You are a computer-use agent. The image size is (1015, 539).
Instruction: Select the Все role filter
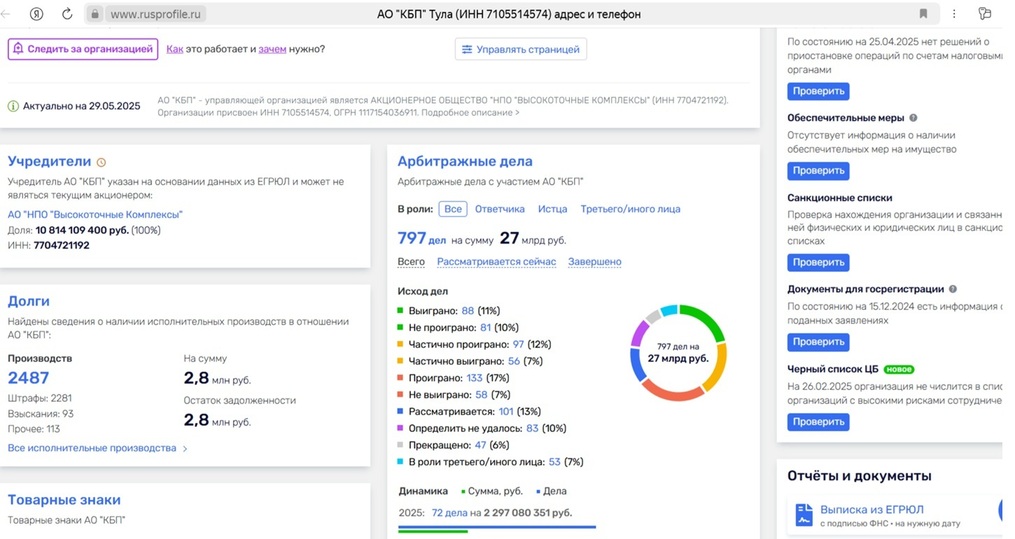coord(453,209)
